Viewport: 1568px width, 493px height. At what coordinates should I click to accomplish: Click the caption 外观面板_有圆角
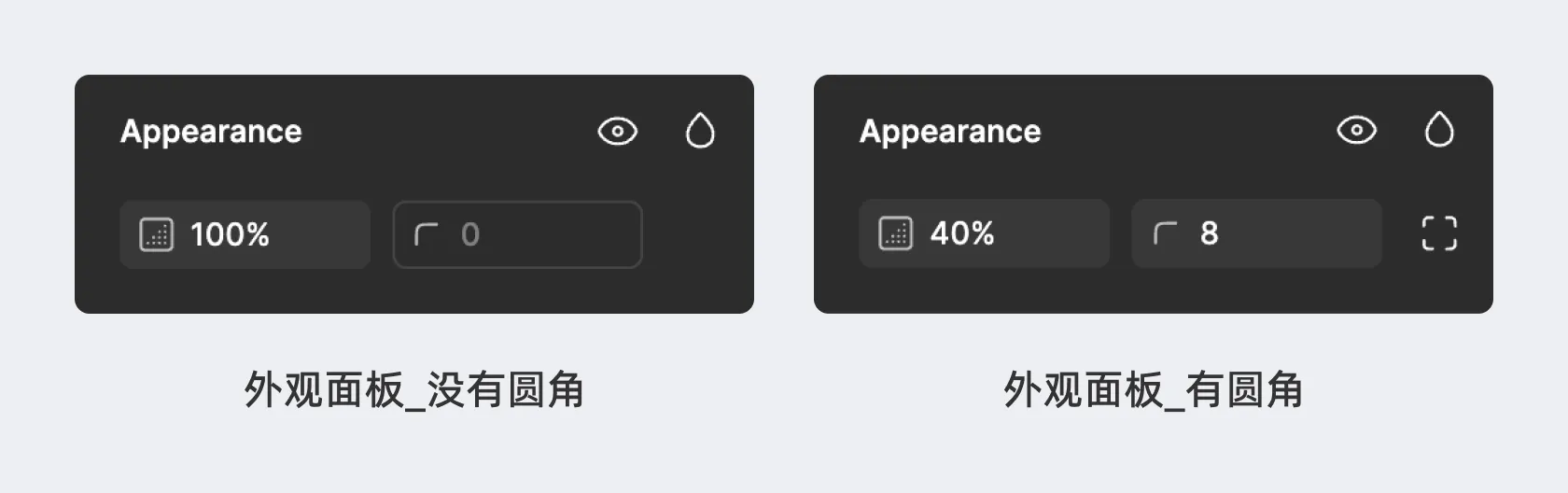tap(1153, 389)
